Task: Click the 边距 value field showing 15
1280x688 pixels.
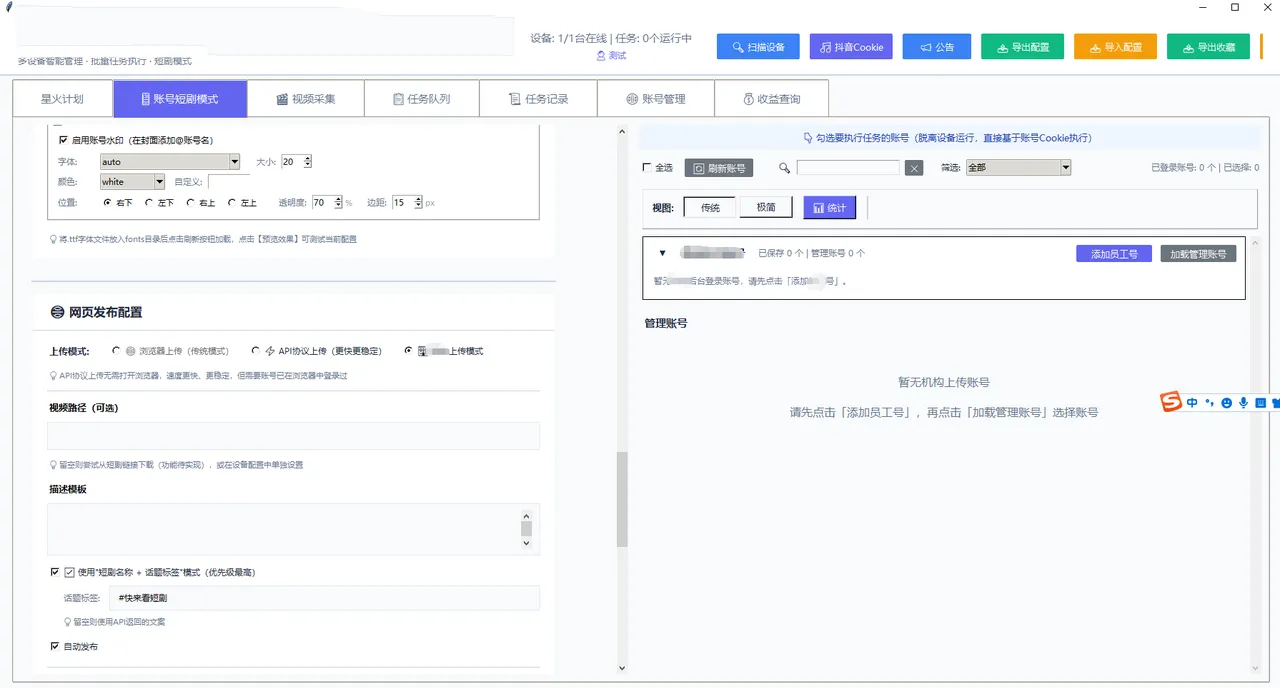Action: click(x=402, y=202)
